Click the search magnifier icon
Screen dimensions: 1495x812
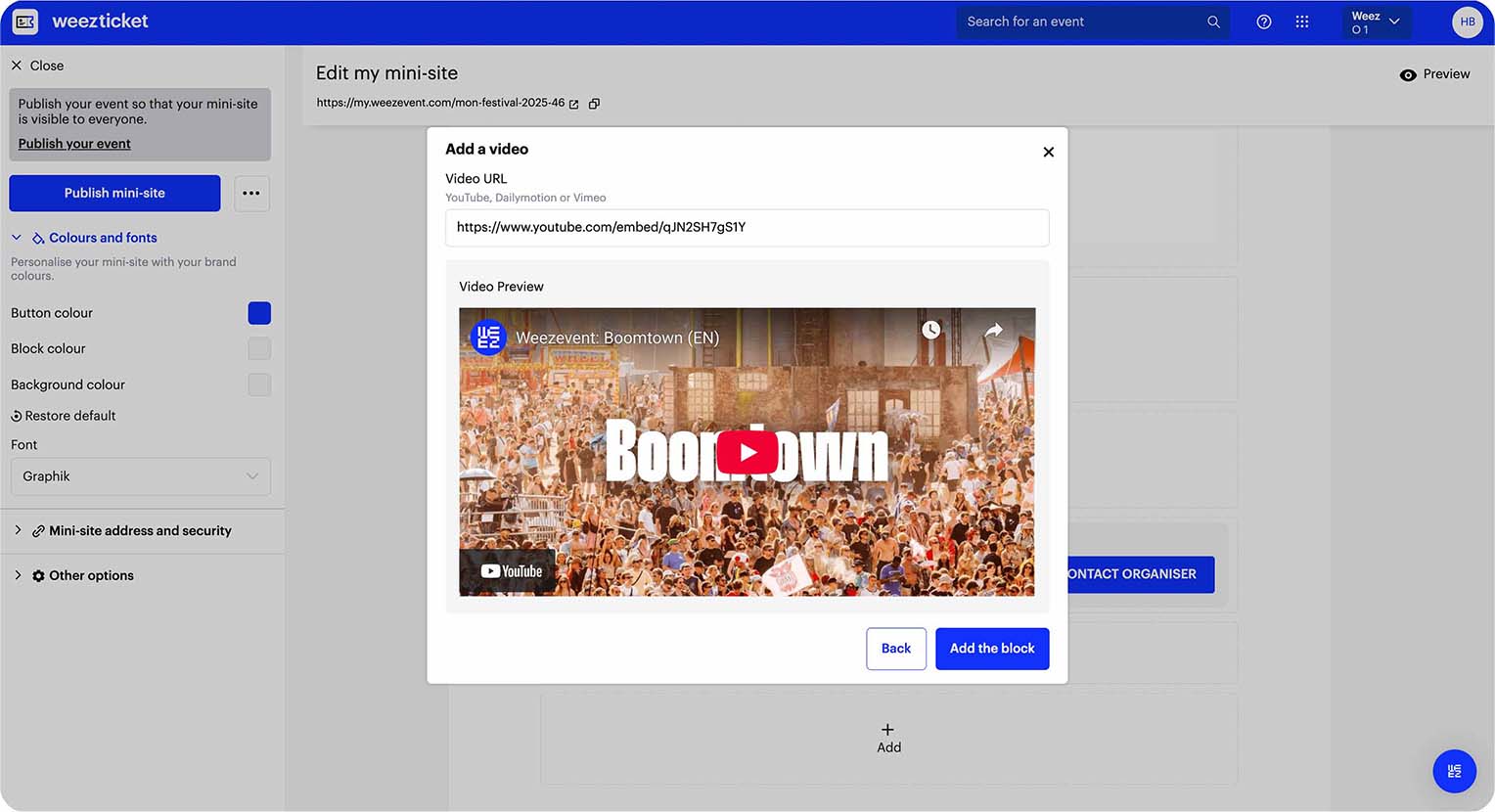1213,21
